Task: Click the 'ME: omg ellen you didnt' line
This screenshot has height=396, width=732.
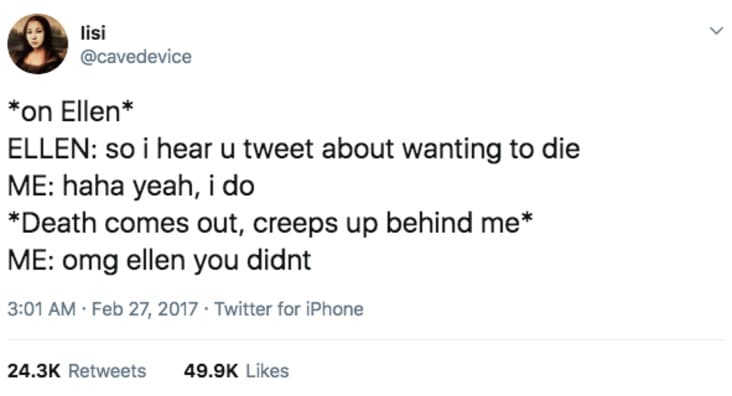Action: [x=159, y=260]
